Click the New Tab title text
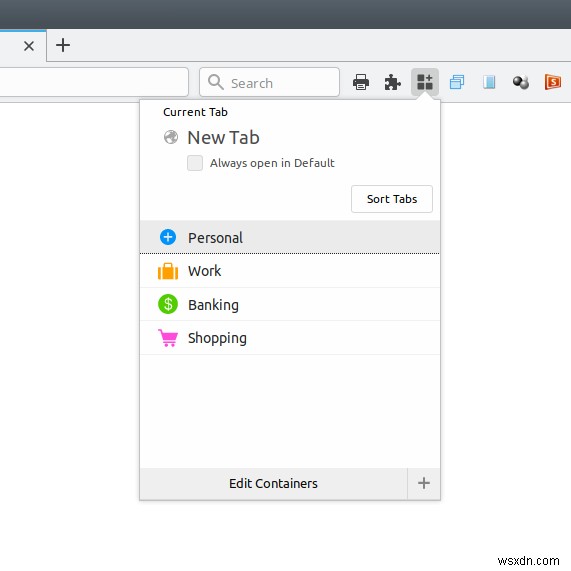 point(223,138)
